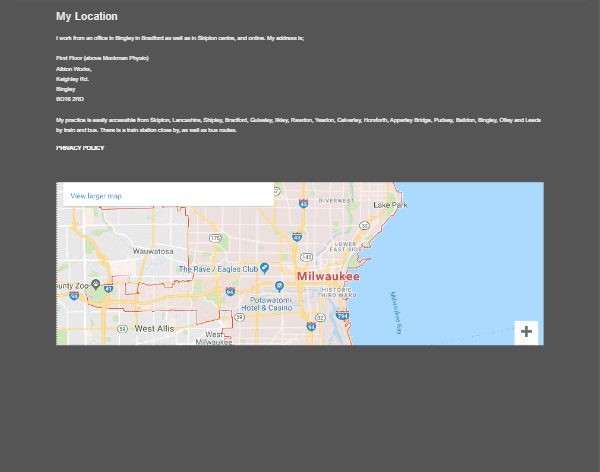Click The Rave / Eagles Club map pin
Viewport: 600px width, 472px height.
click(264, 268)
